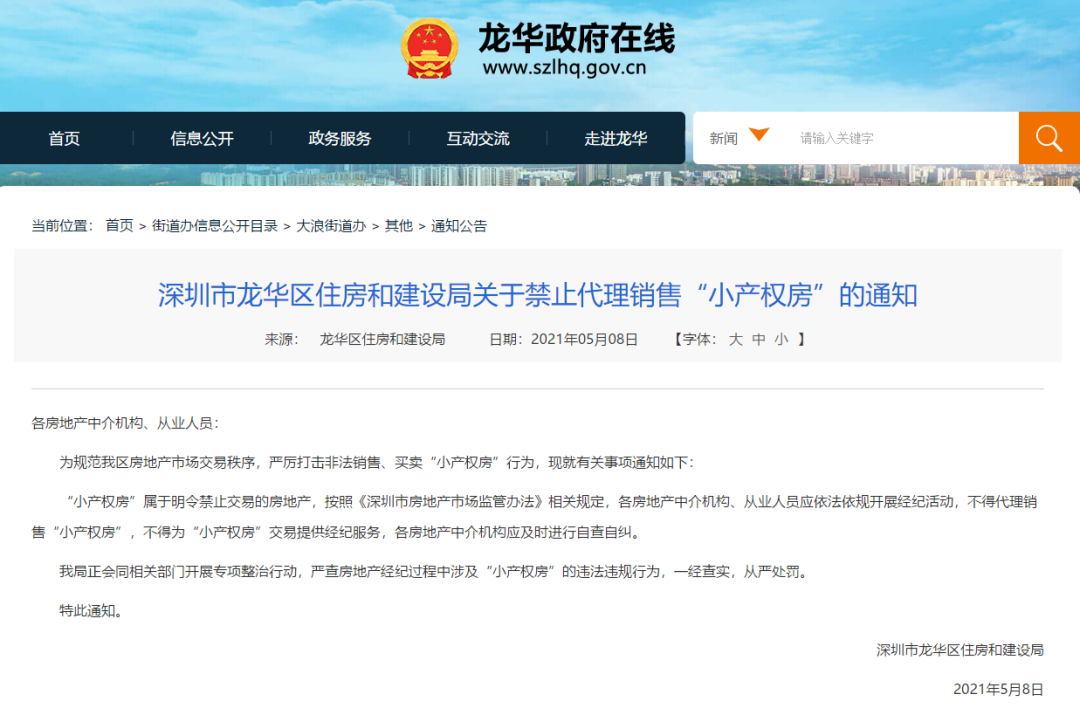Click the signature 深圳市龙华区住房和建设局
This screenshot has width=1080, height=722.
[x=959, y=650]
